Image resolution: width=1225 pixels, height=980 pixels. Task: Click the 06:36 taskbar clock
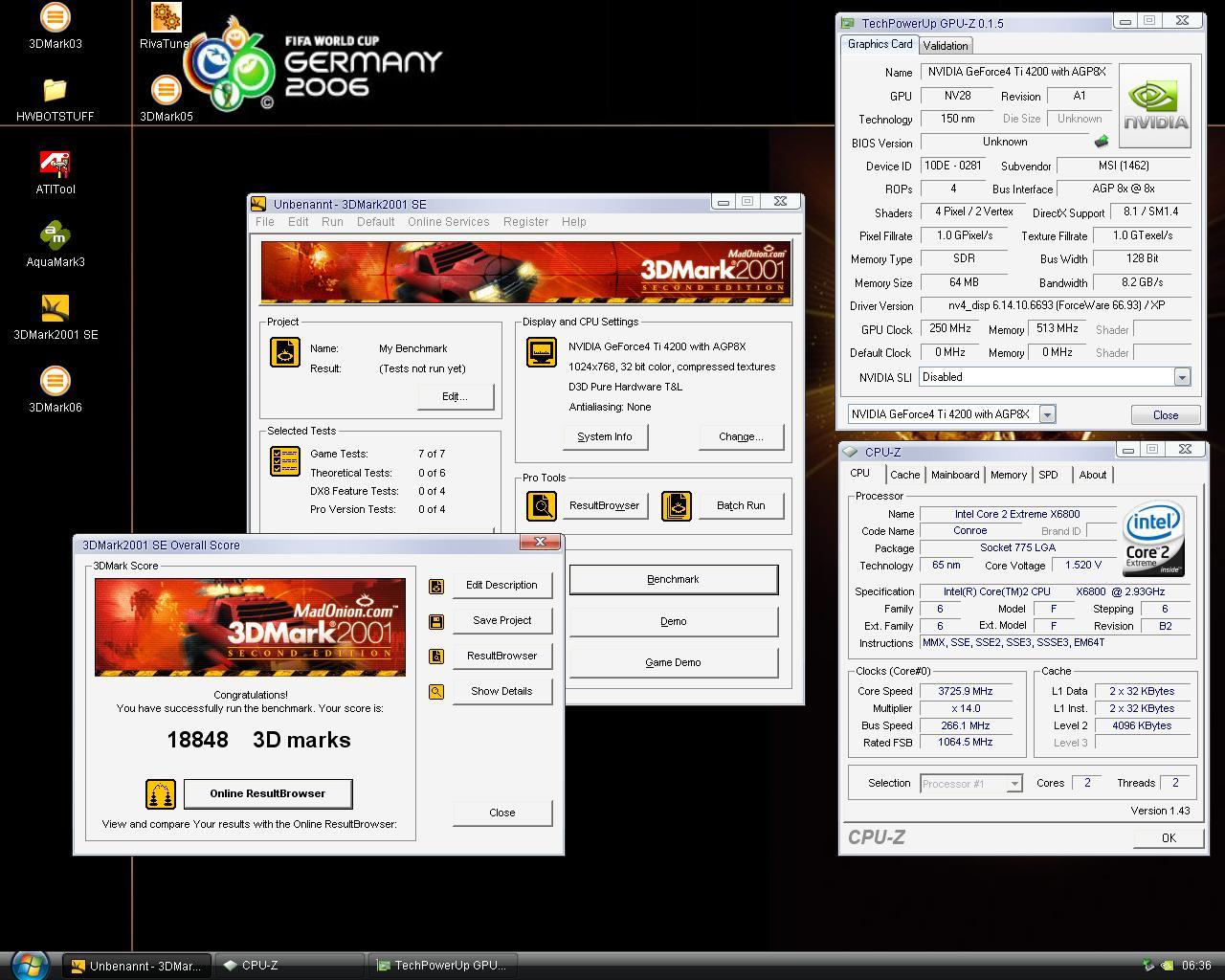1196,966
